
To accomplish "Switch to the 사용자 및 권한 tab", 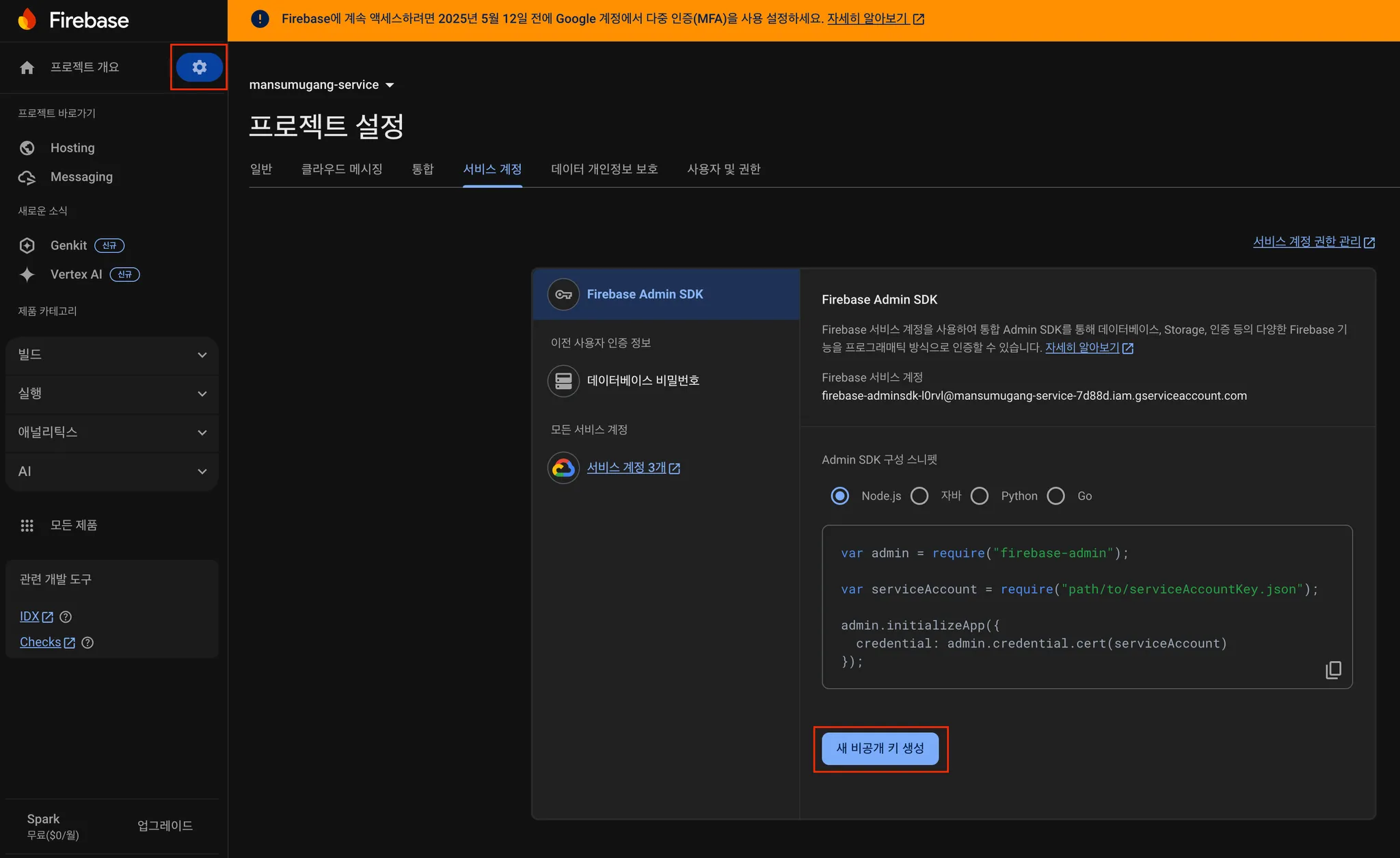I will coord(723,169).
